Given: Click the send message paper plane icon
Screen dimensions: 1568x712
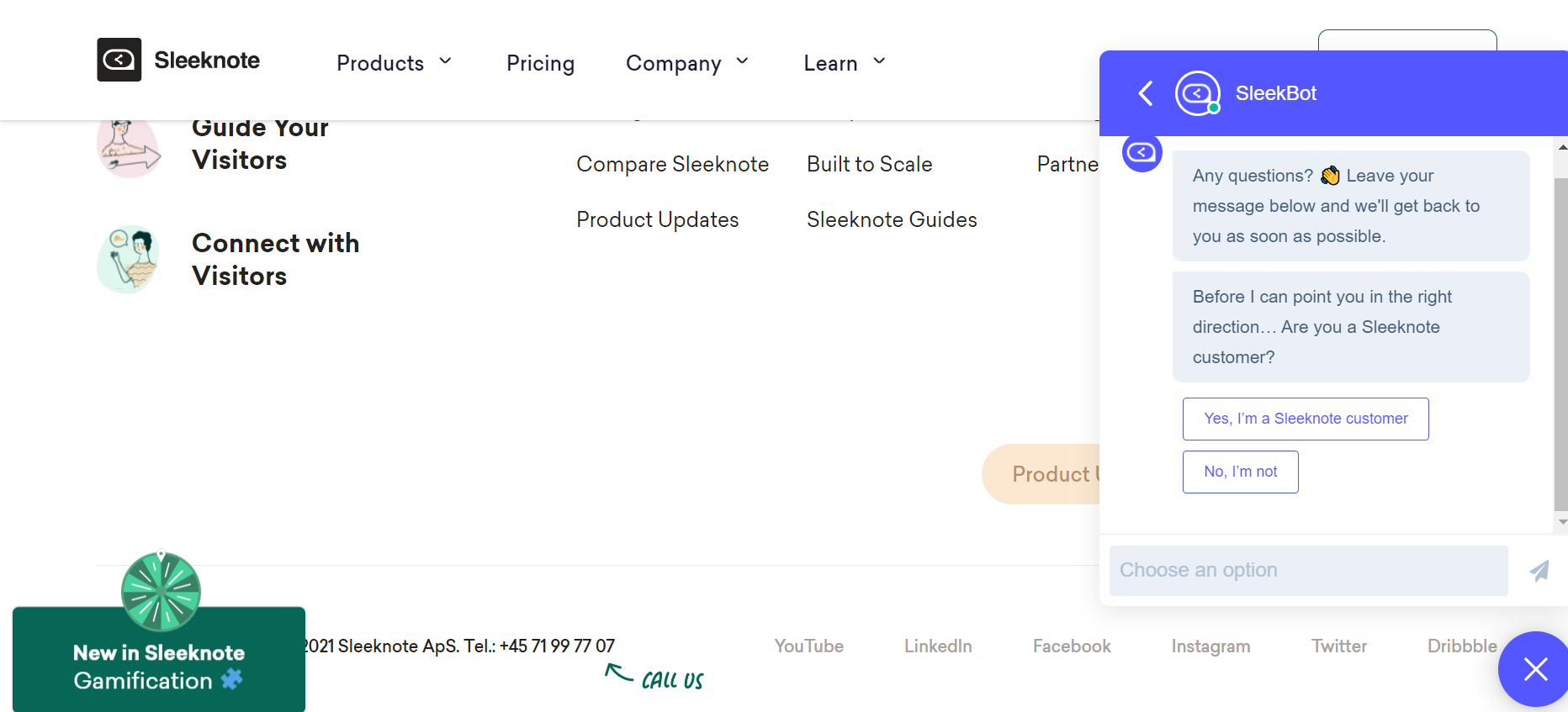Looking at the screenshot, I should coord(1539,571).
